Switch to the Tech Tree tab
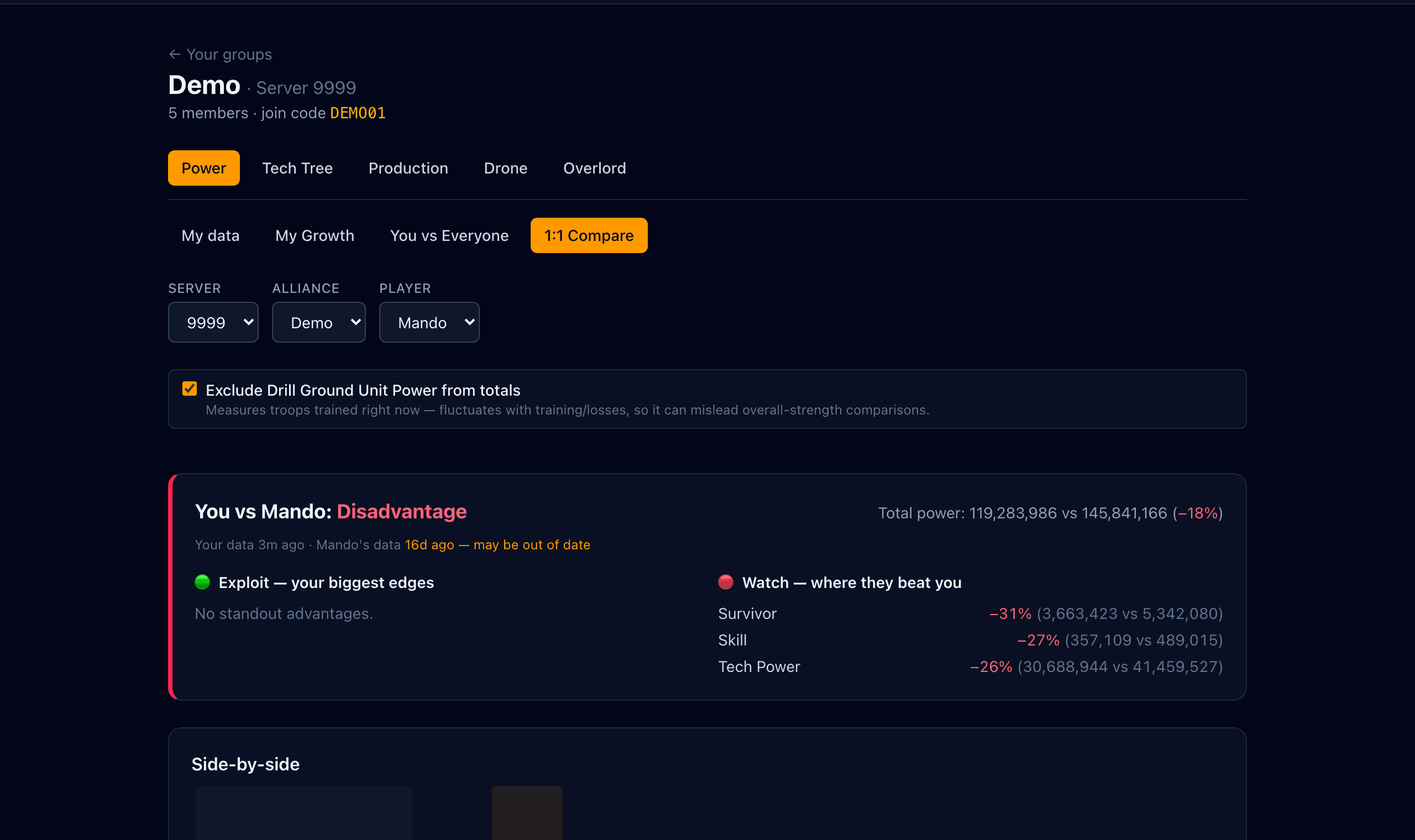Image resolution: width=1415 pixels, height=840 pixels. [297, 168]
